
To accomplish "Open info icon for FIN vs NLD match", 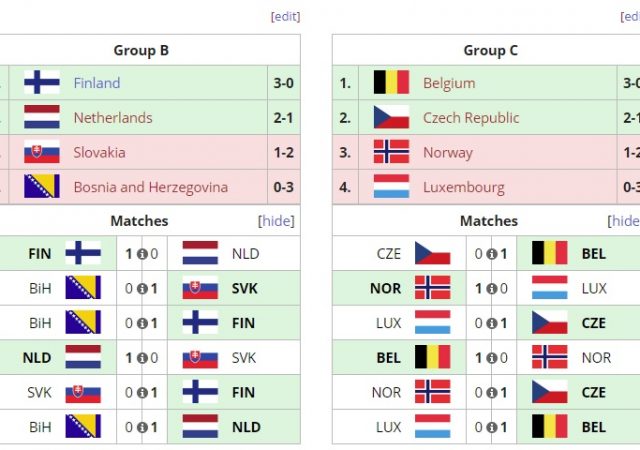I will point(142,254).
